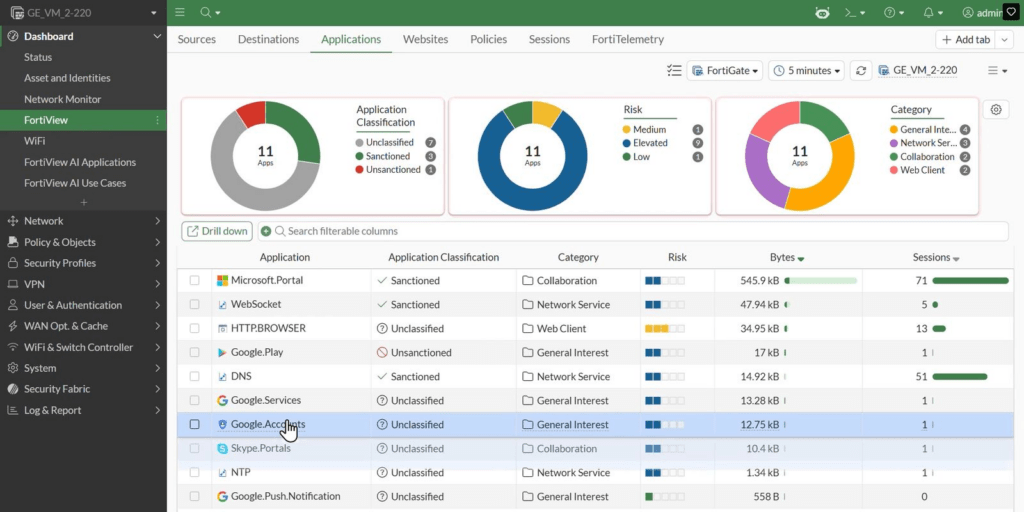Open the chart settings gear icon
The height and width of the screenshot is (512, 1024).
point(995,110)
